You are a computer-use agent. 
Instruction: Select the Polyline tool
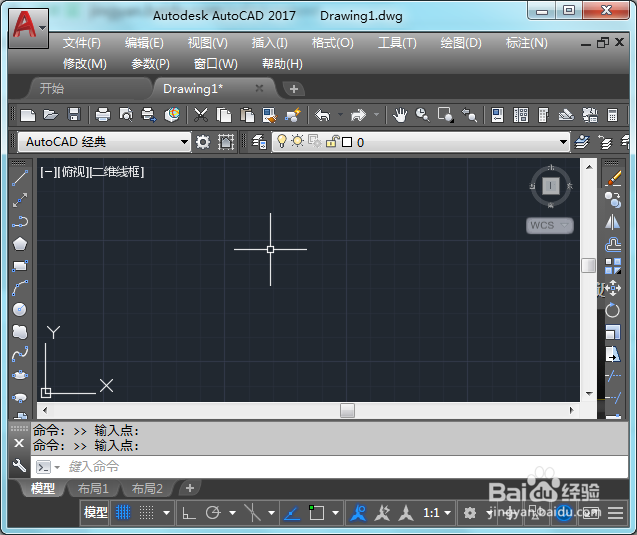[x=20, y=222]
